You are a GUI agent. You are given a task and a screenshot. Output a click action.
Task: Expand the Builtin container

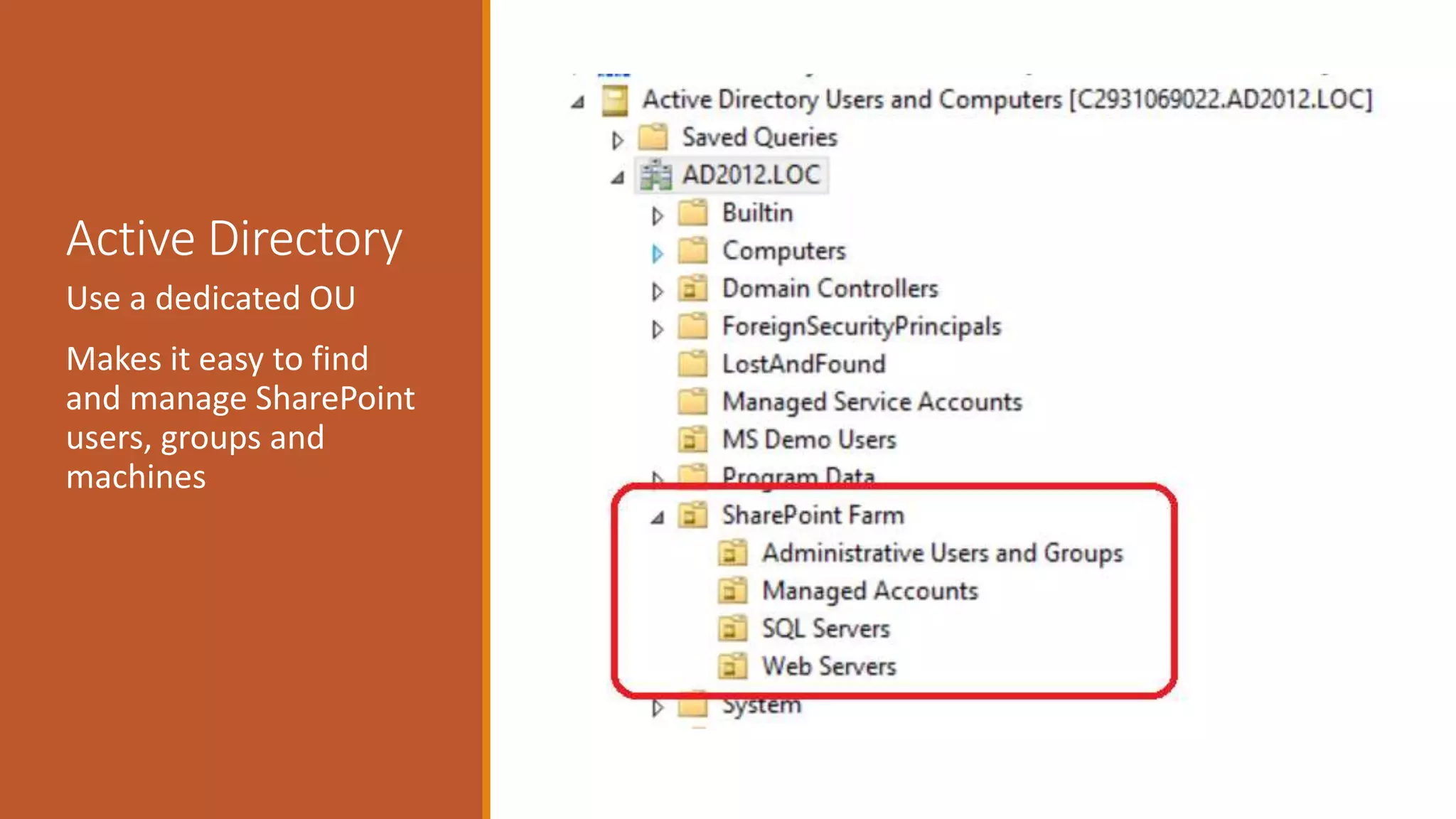coord(657,215)
